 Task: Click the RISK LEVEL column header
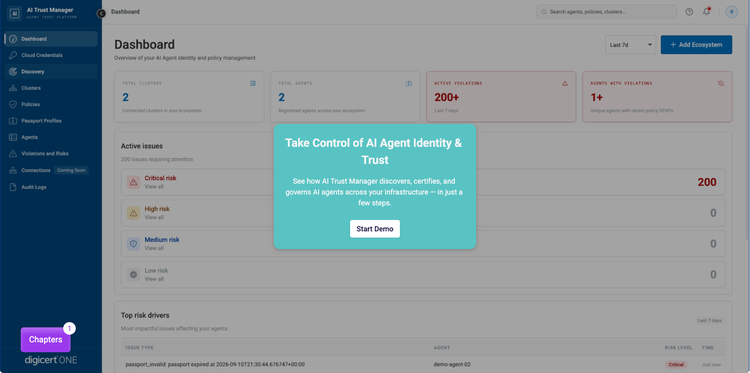678,348
